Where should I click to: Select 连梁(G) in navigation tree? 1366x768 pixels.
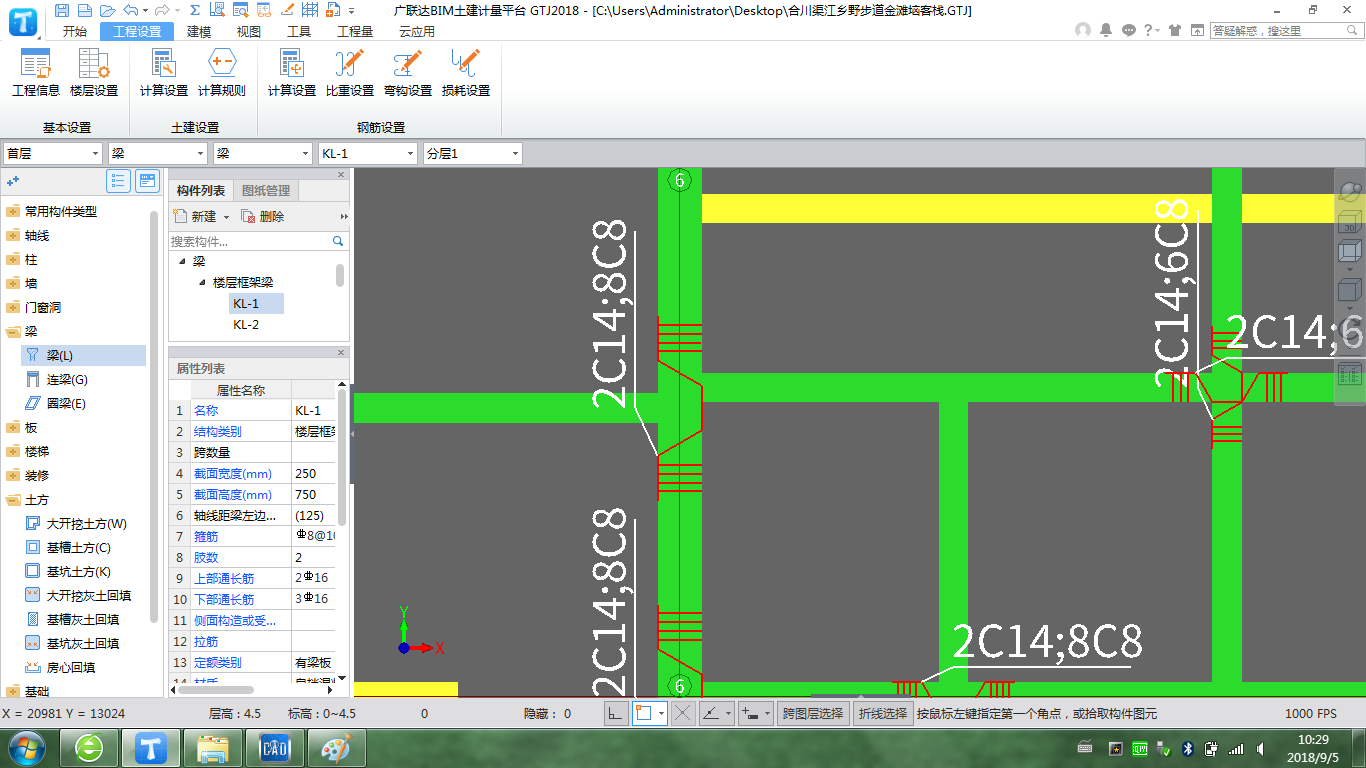coord(67,380)
